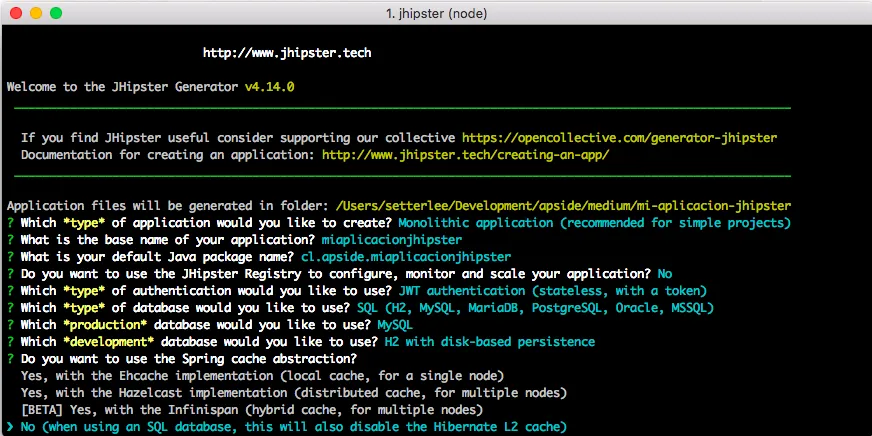Screen dimensions: 872x436
Task: Click the green maximize window button
Action: point(56,13)
